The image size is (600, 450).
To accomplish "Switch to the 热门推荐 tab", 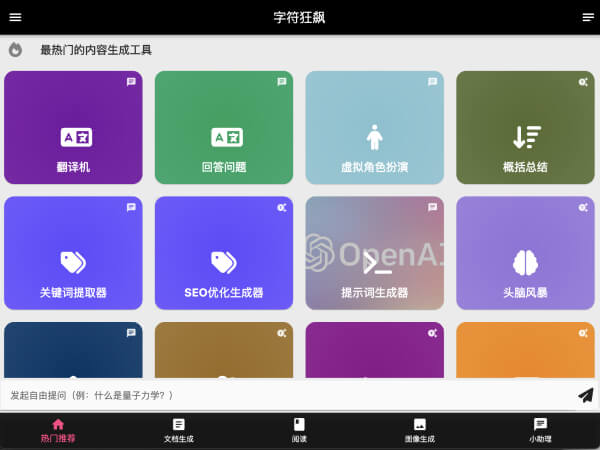I will (x=58, y=430).
